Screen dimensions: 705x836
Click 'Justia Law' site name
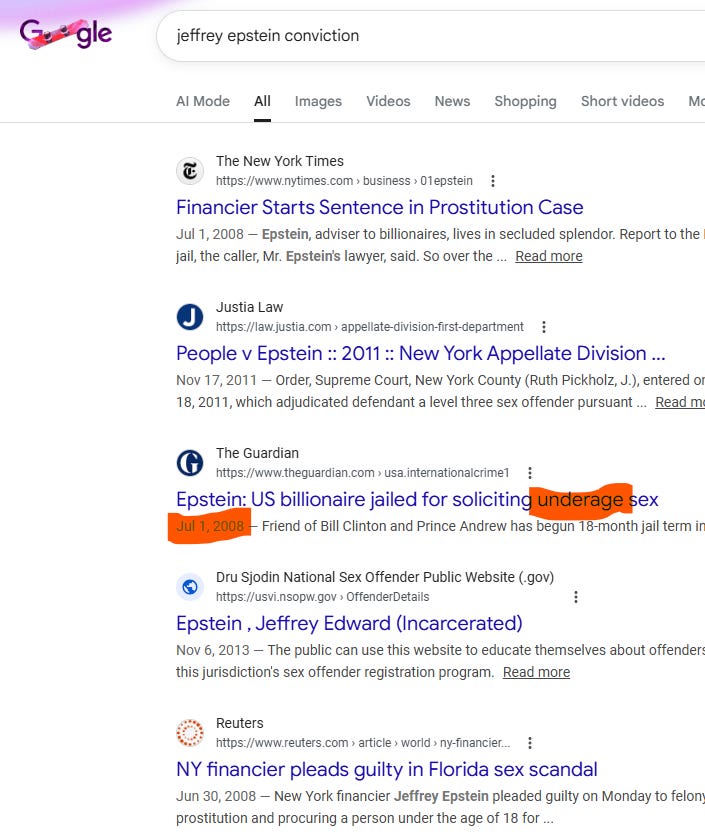(250, 307)
